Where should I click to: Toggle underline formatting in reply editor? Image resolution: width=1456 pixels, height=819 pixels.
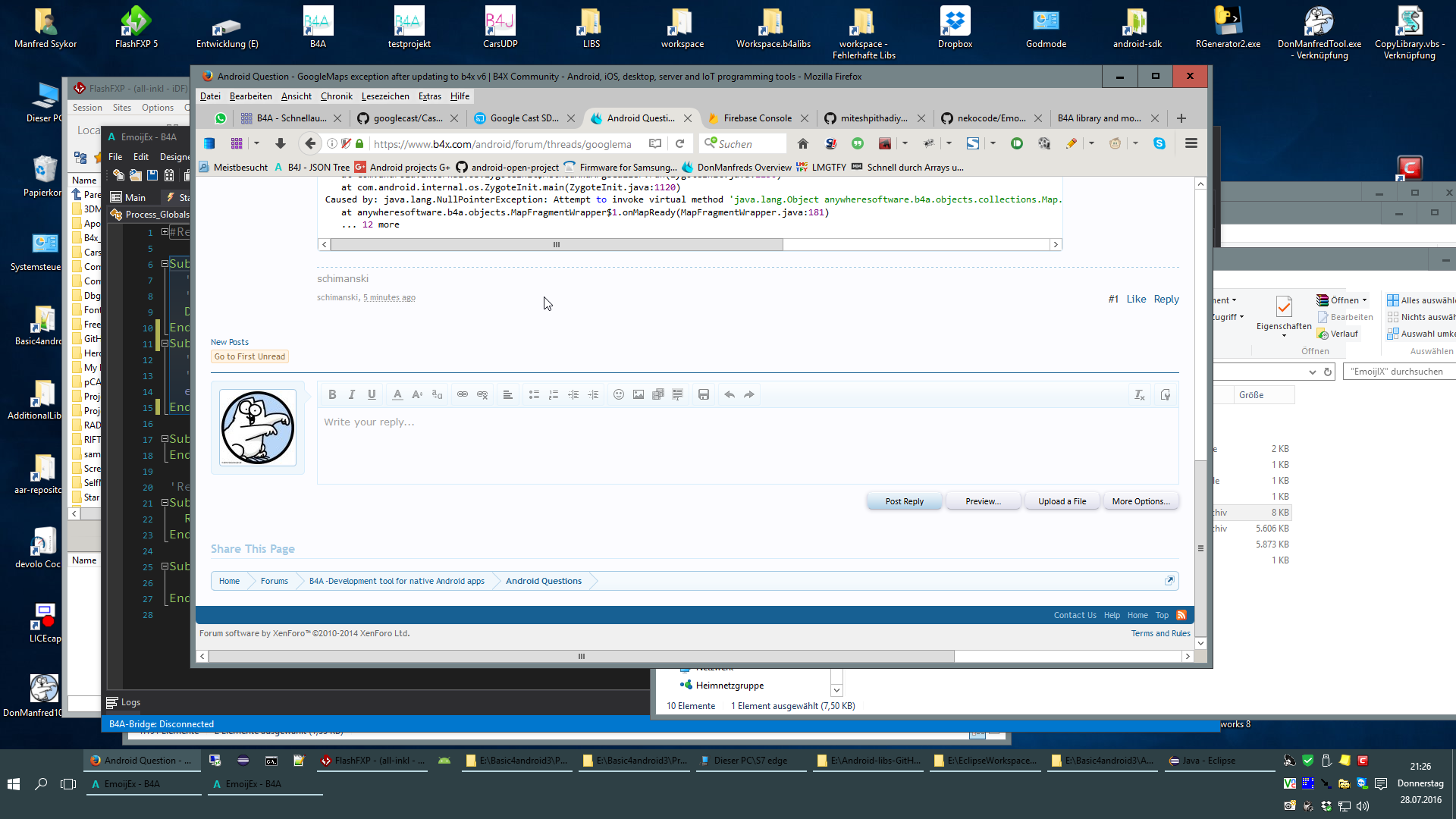(372, 394)
